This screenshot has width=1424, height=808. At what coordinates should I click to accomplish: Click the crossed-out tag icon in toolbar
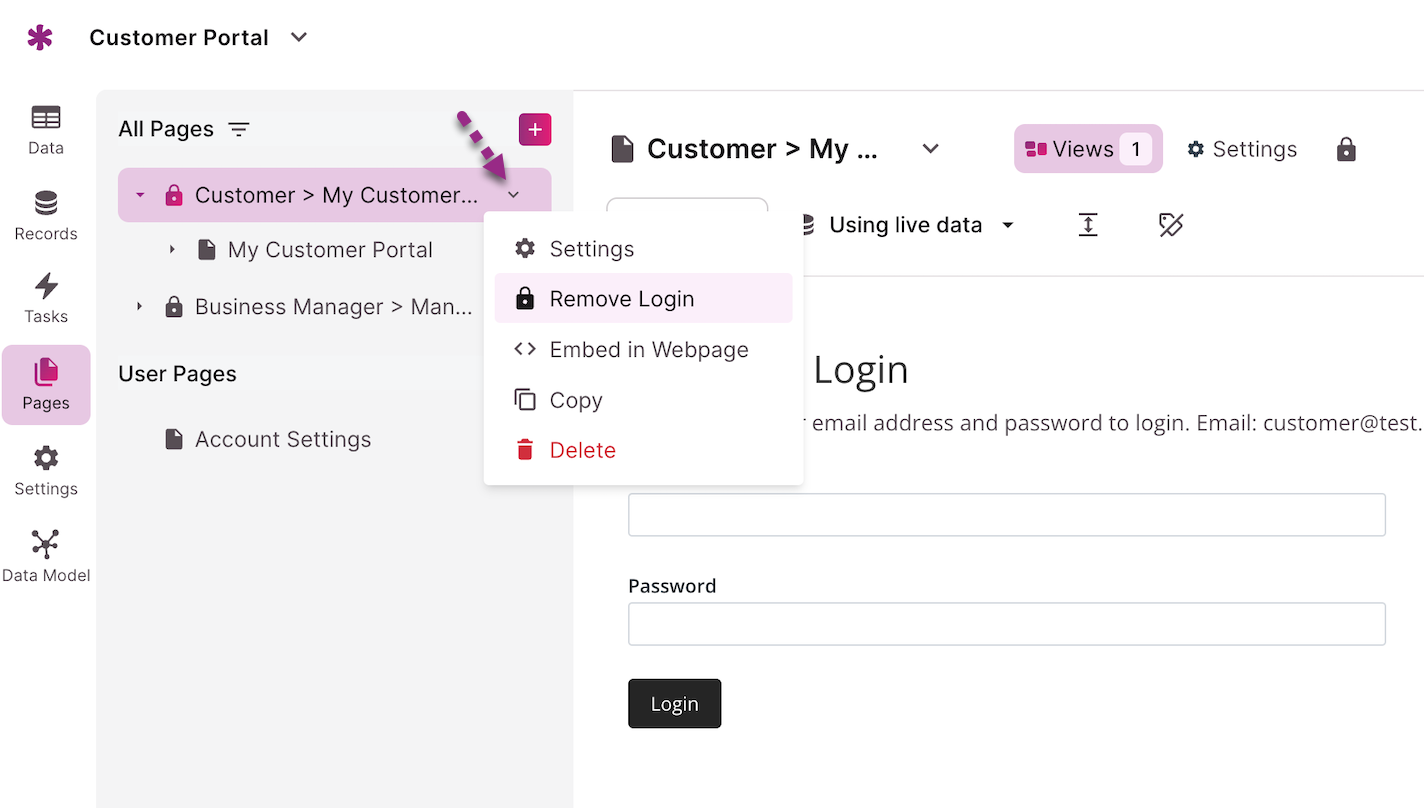click(1171, 225)
